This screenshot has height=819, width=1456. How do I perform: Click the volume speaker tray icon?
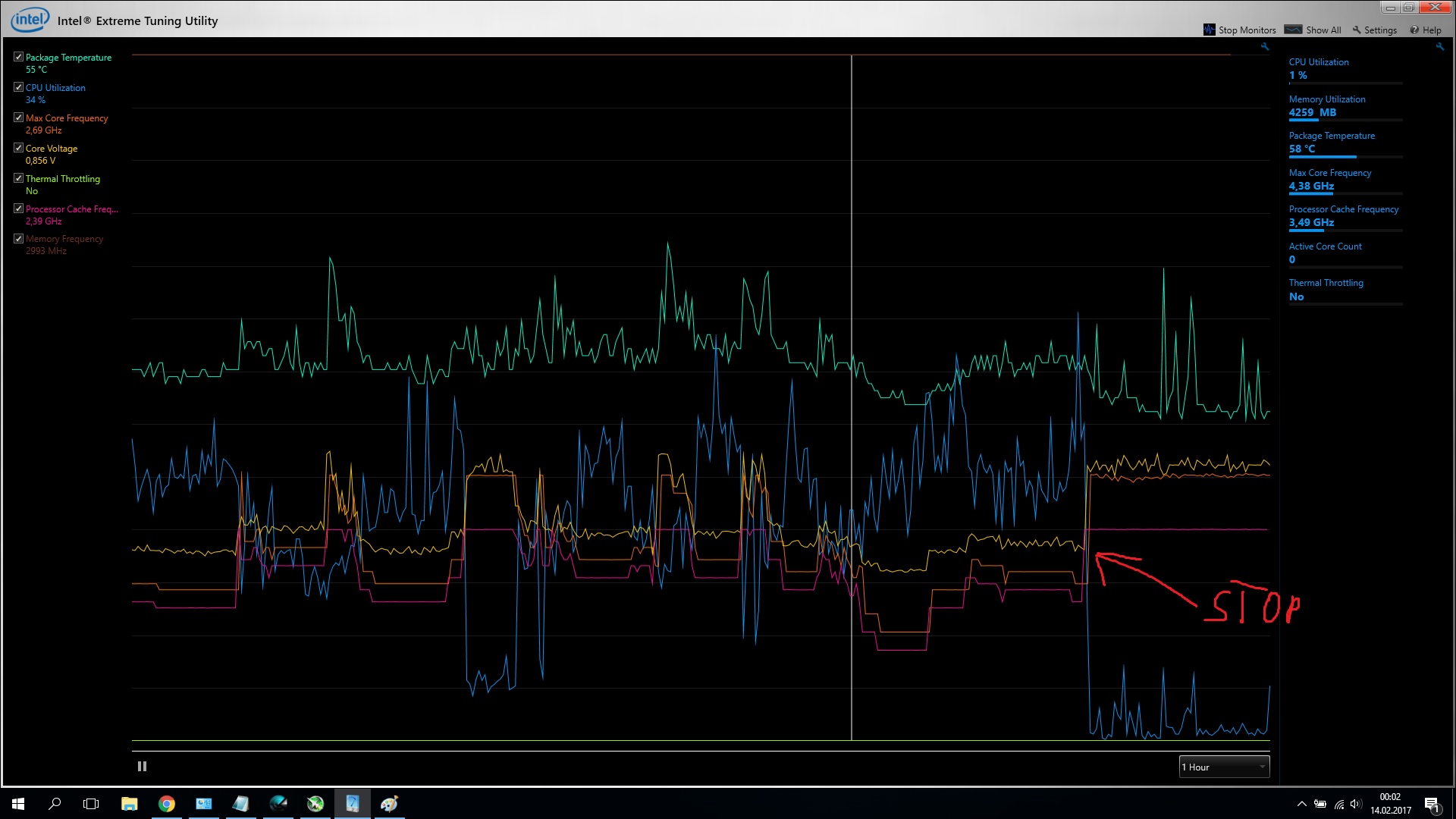point(1357,804)
